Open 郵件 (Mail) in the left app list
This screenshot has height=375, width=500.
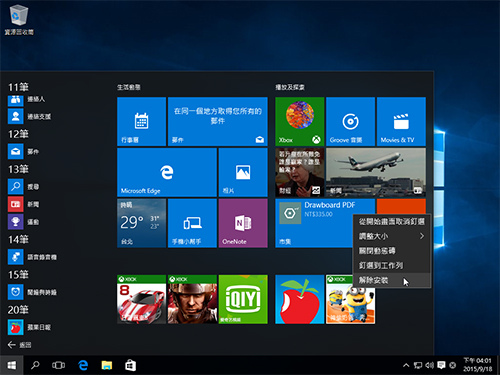[x=23, y=152]
